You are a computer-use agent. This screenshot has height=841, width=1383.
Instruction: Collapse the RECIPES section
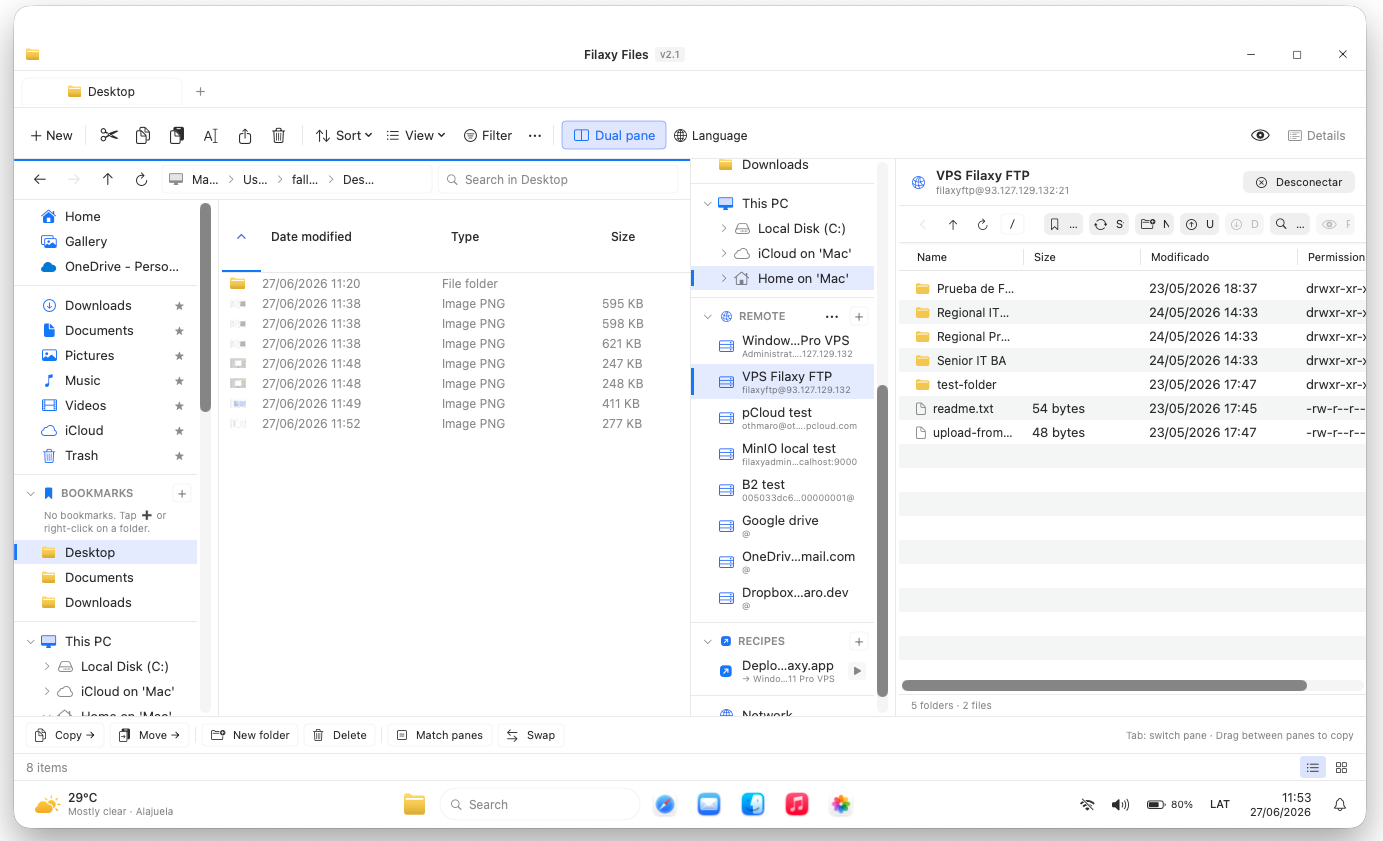pyautogui.click(x=708, y=641)
